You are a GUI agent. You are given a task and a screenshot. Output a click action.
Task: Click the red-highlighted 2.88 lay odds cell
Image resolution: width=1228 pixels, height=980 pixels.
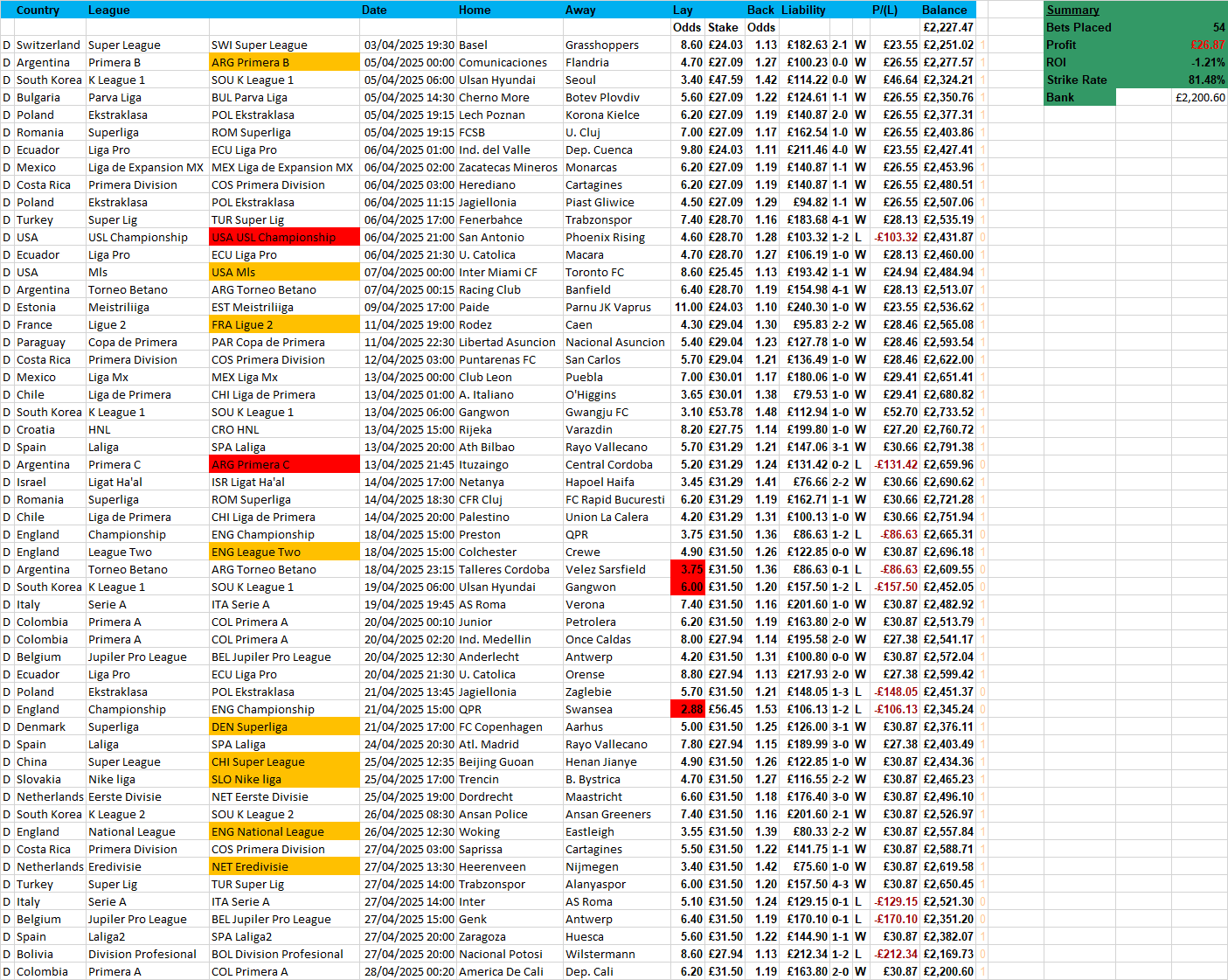[688, 709]
